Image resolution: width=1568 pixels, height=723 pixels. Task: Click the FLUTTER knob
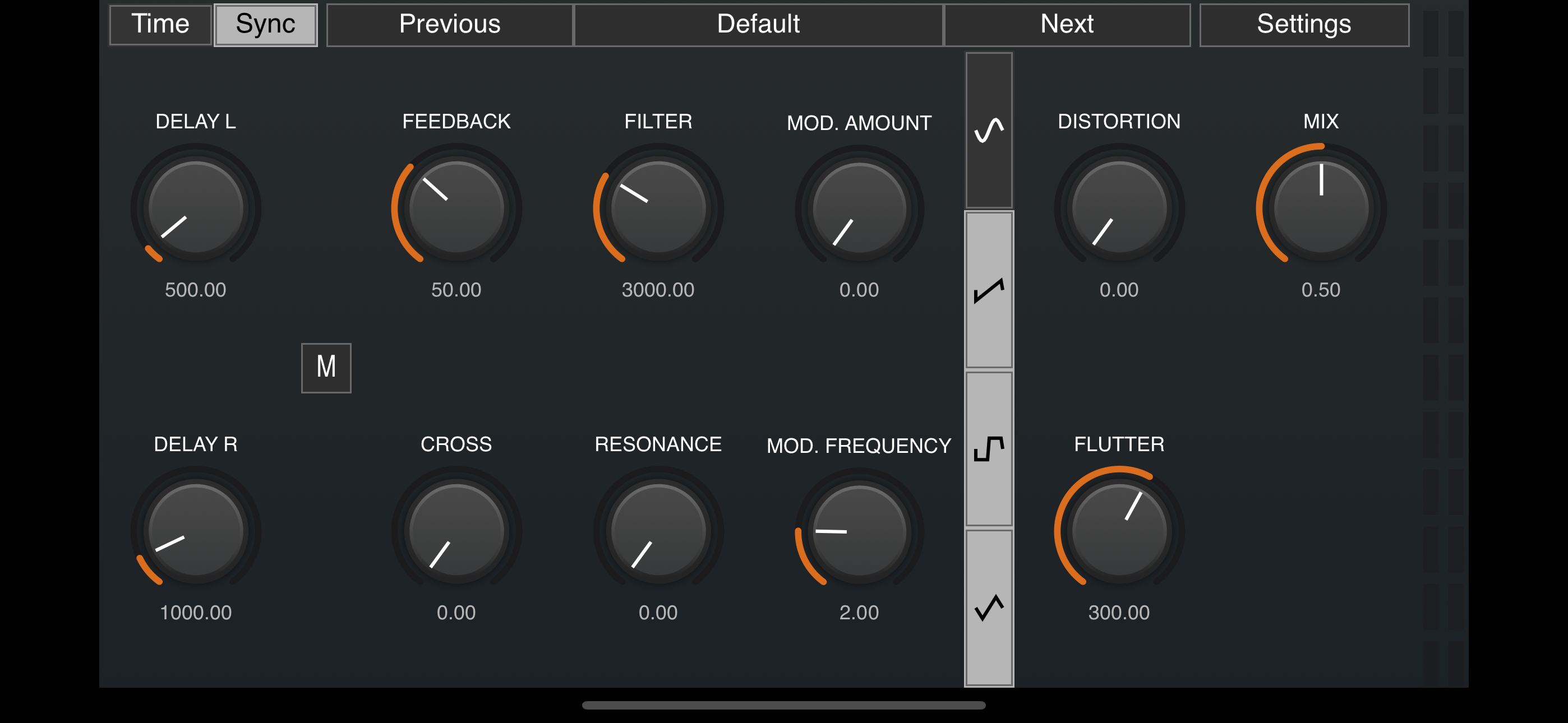(1119, 530)
